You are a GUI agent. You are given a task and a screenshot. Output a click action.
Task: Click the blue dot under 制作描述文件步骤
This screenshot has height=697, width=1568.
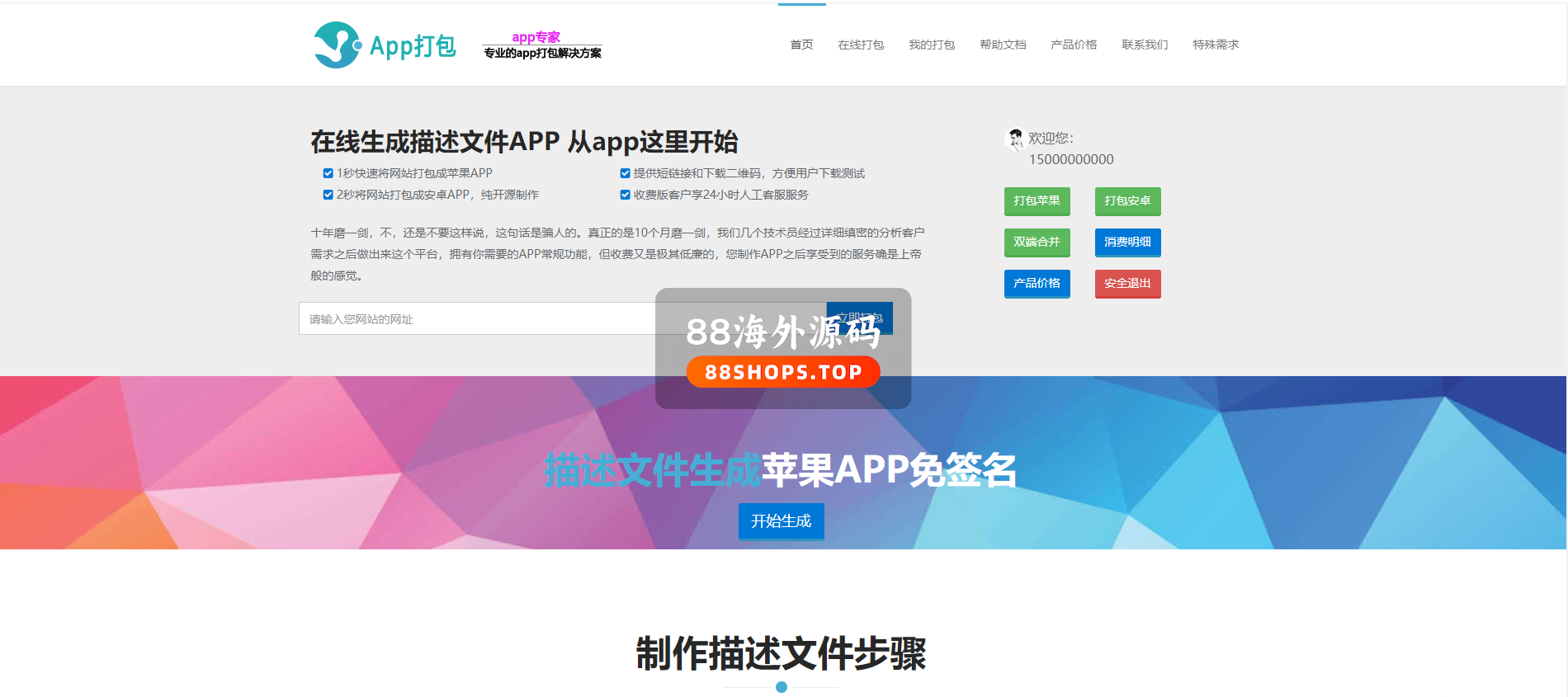pyautogui.click(x=781, y=687)
